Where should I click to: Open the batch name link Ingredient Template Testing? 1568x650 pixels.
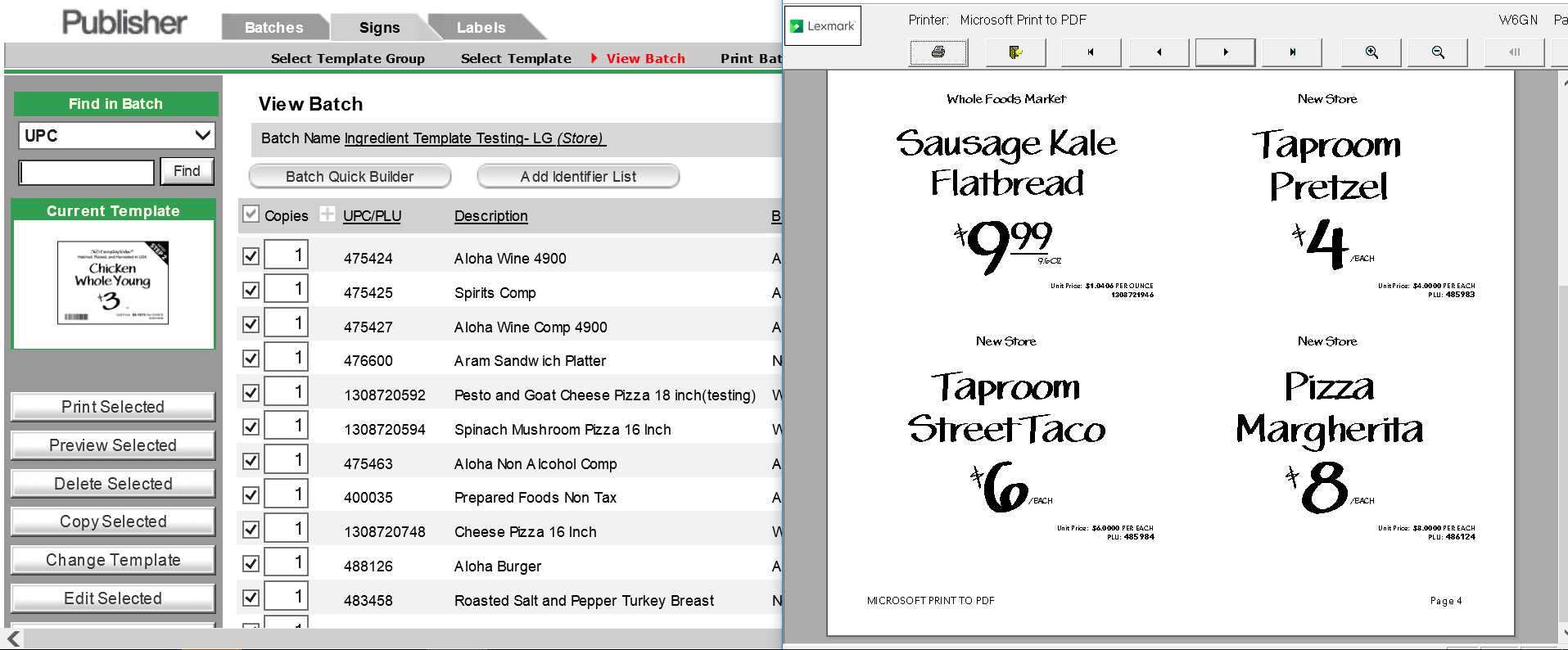point(475,138)
